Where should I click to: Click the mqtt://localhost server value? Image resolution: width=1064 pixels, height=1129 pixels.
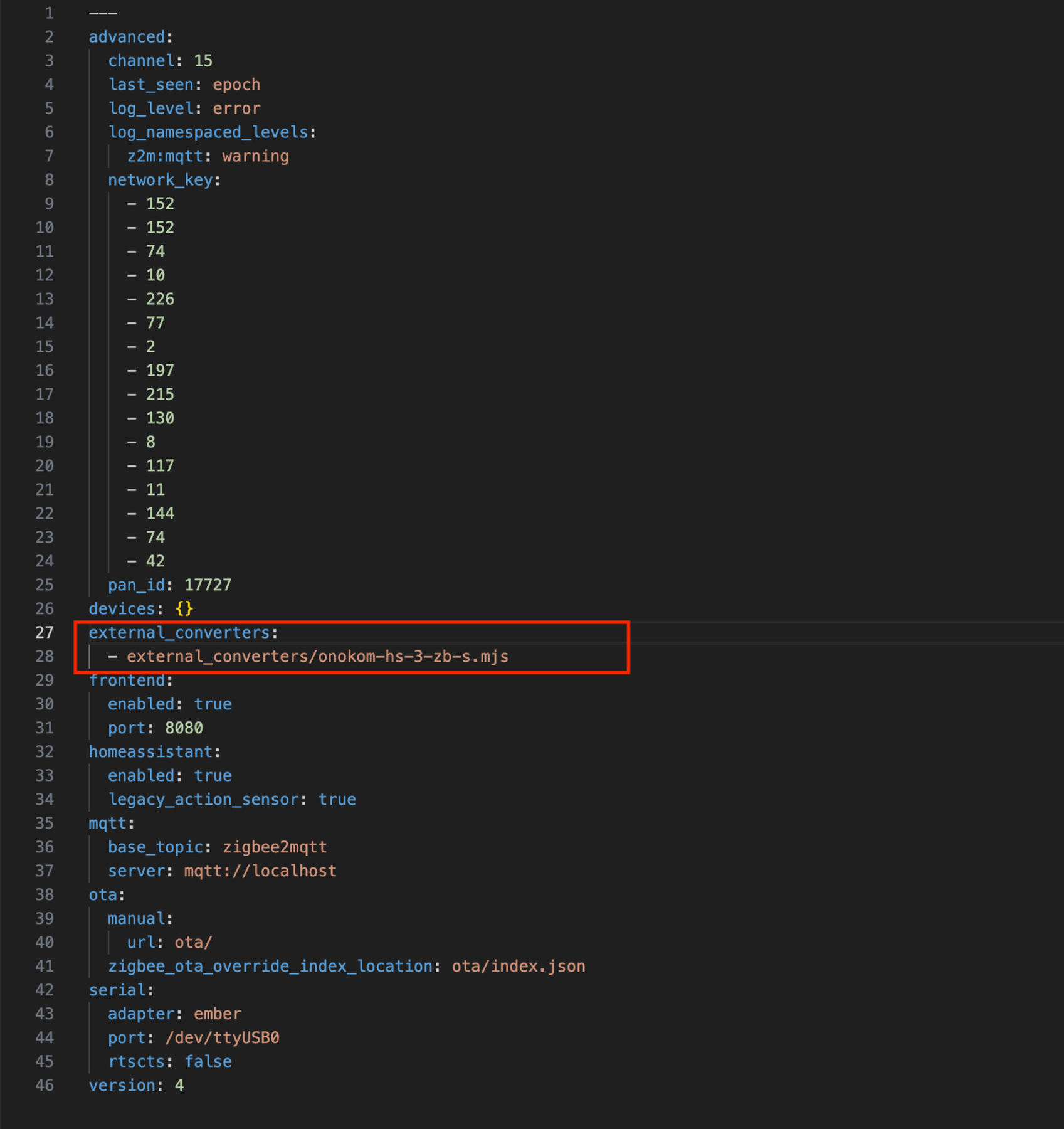click(x=260, y=871)
